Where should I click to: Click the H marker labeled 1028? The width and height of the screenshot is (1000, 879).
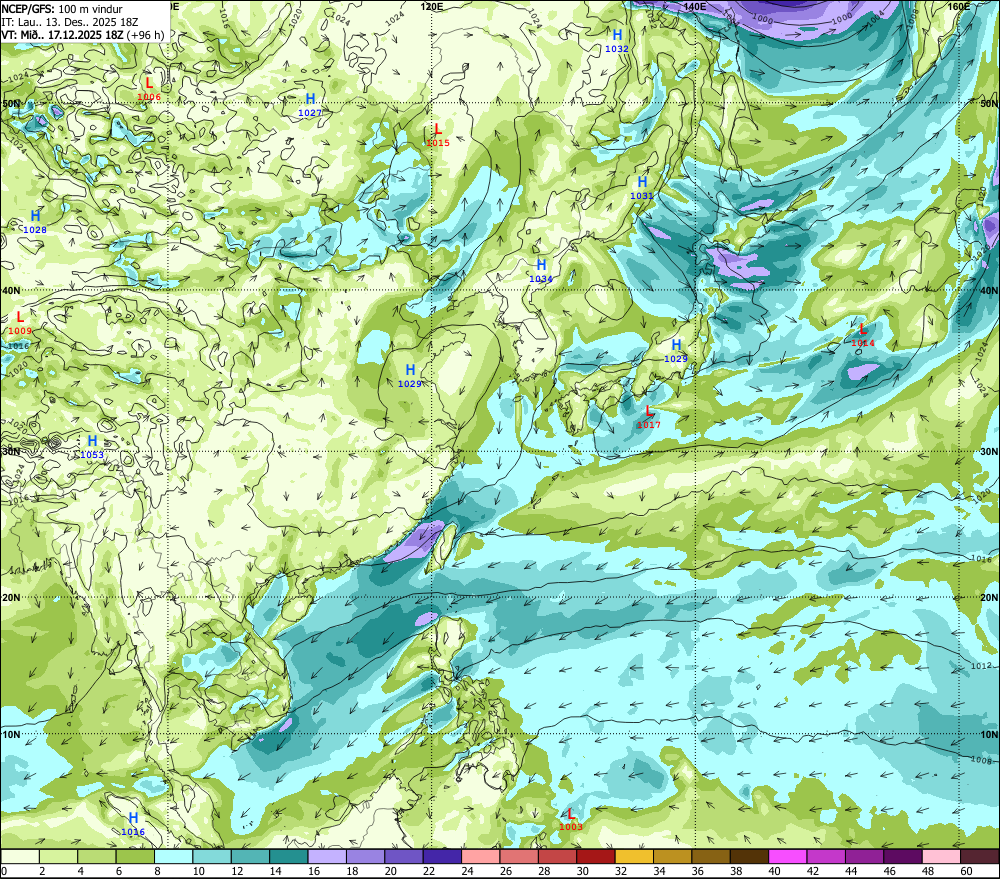(35, 216)
